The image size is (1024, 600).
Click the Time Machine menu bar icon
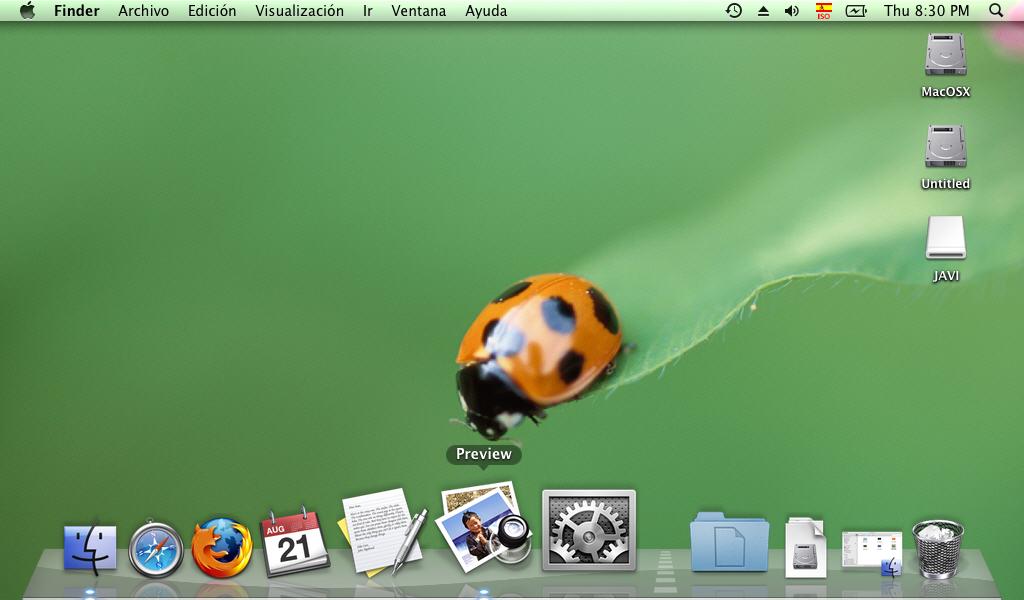click(x=733, y=10)
